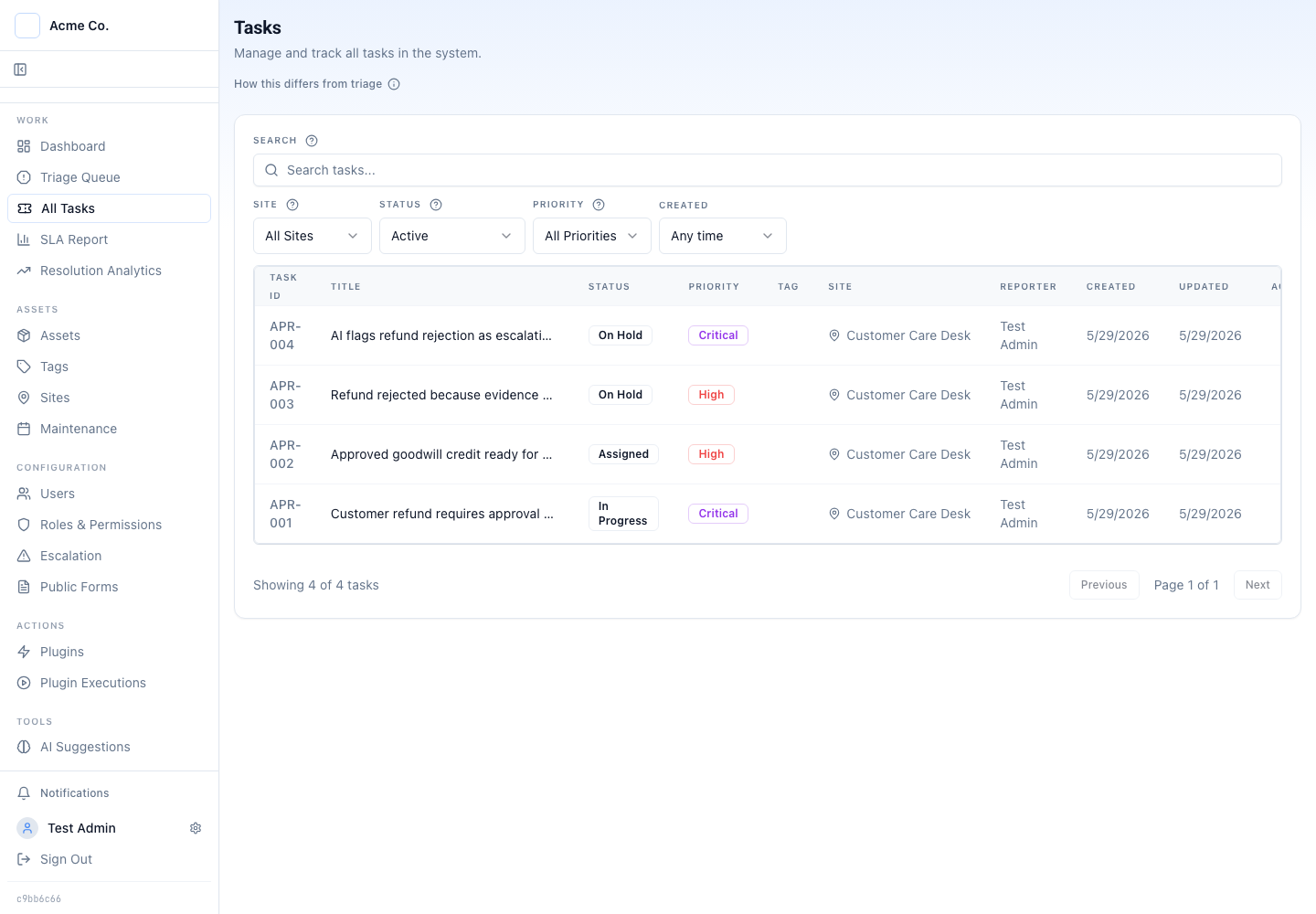Click the Assets box icon

(x=24, y=335)
